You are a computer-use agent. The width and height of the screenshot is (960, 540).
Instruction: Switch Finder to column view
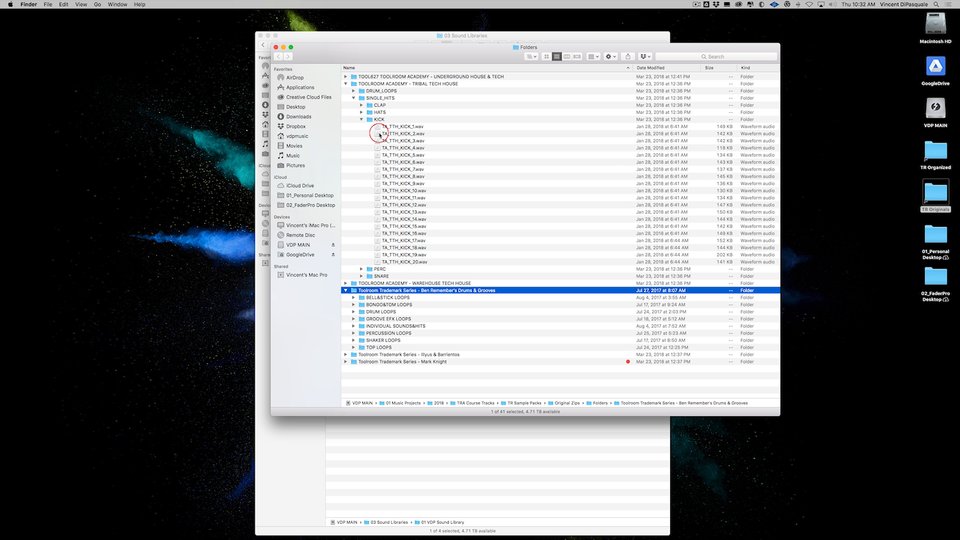[567, 56]
